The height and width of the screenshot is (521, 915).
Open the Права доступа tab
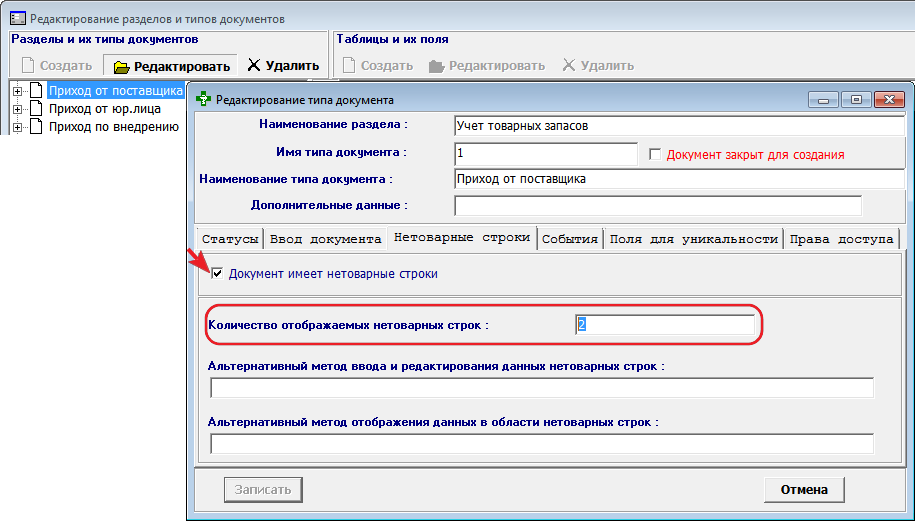(840, 239)
